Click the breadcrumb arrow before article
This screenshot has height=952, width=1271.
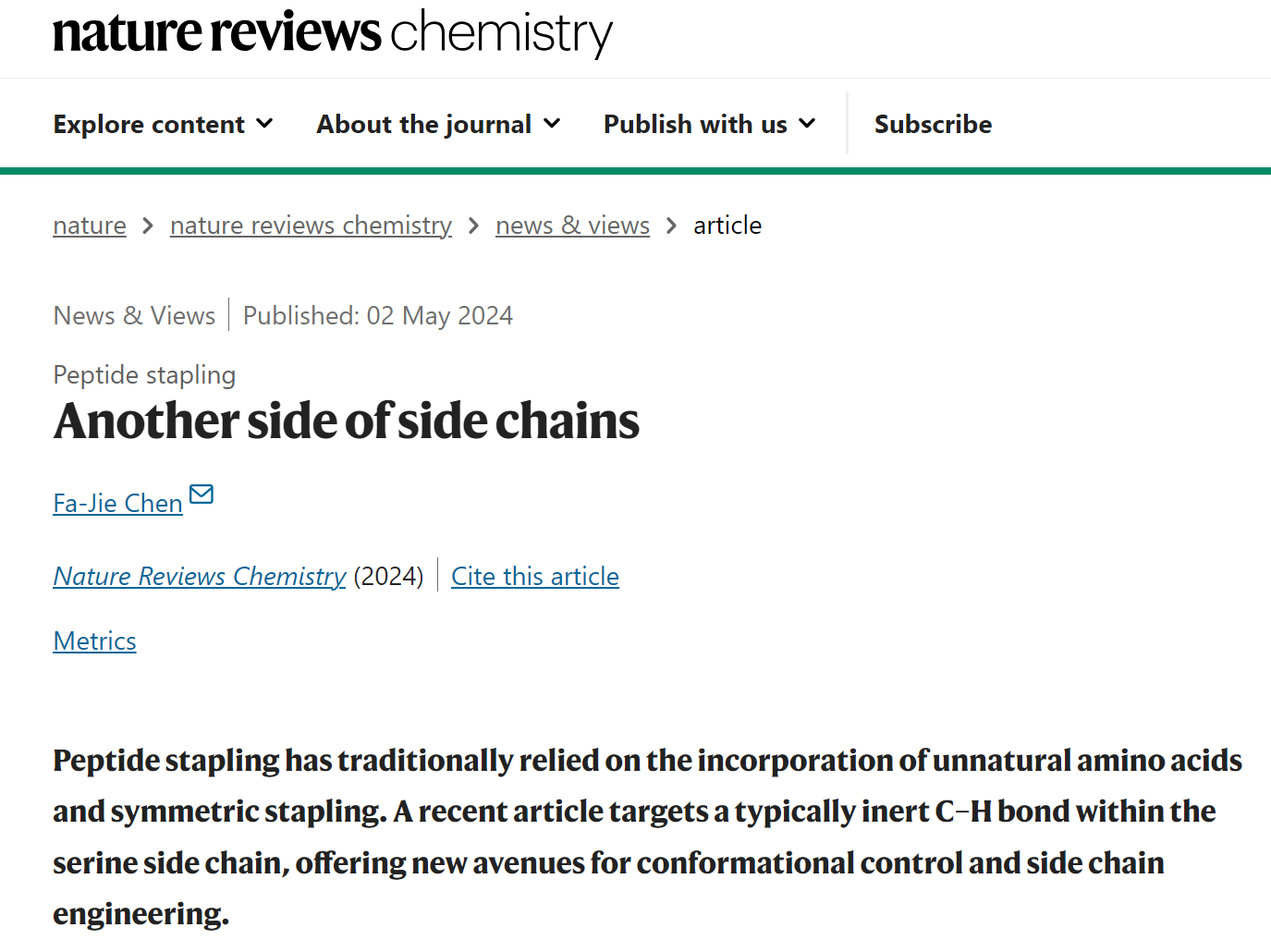point(672,226)
